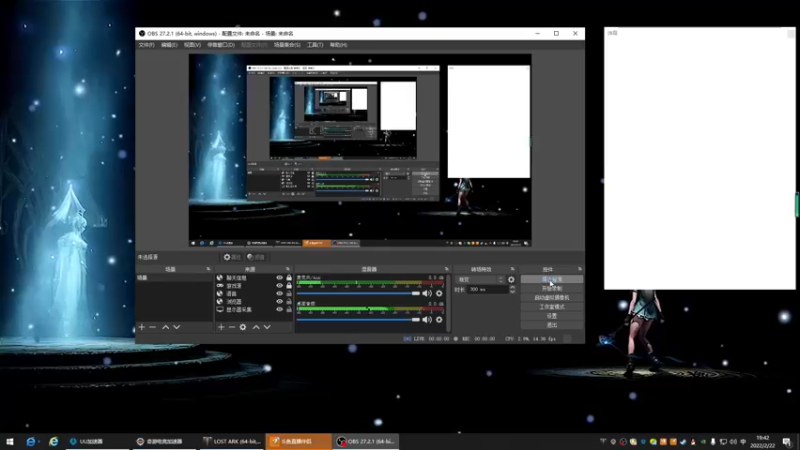Viewport: 800px width, 450px height.
Task: Mute the 桌面音频 channel speaker icon
Action: tap(427, 320)
